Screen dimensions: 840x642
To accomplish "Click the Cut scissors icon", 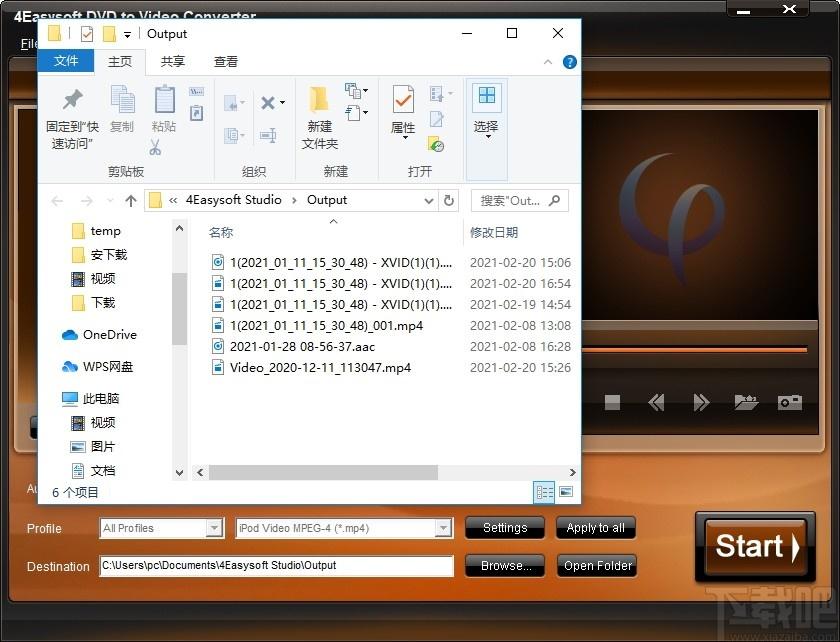I will pyautogui.click(x=155, y=147).
